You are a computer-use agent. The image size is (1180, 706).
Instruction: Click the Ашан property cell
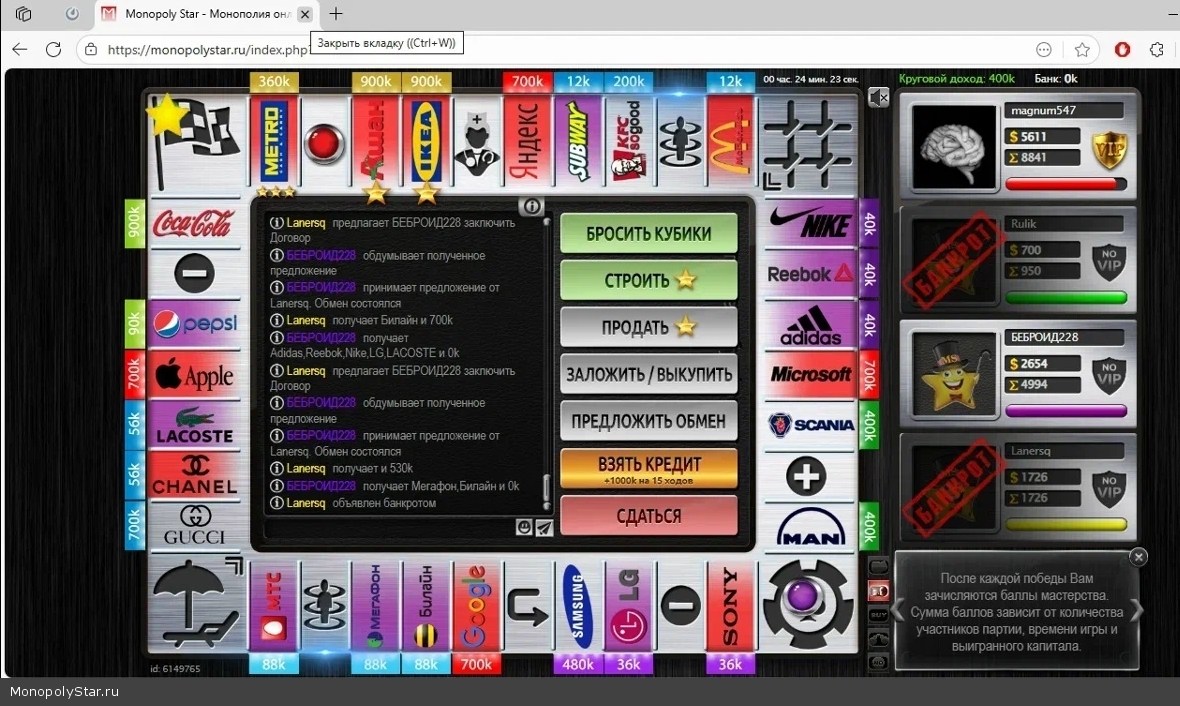pos(376,140)
